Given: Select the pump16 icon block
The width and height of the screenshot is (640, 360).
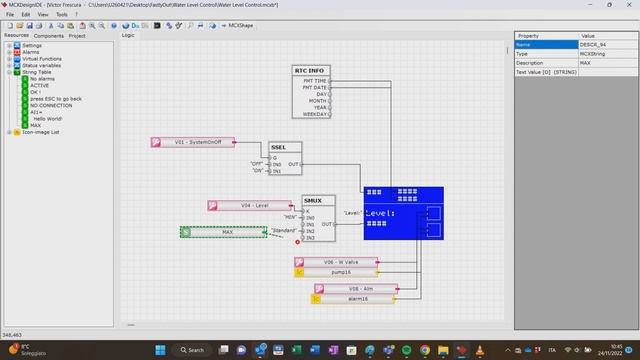Looking at the screenshot, I should 336,272.
